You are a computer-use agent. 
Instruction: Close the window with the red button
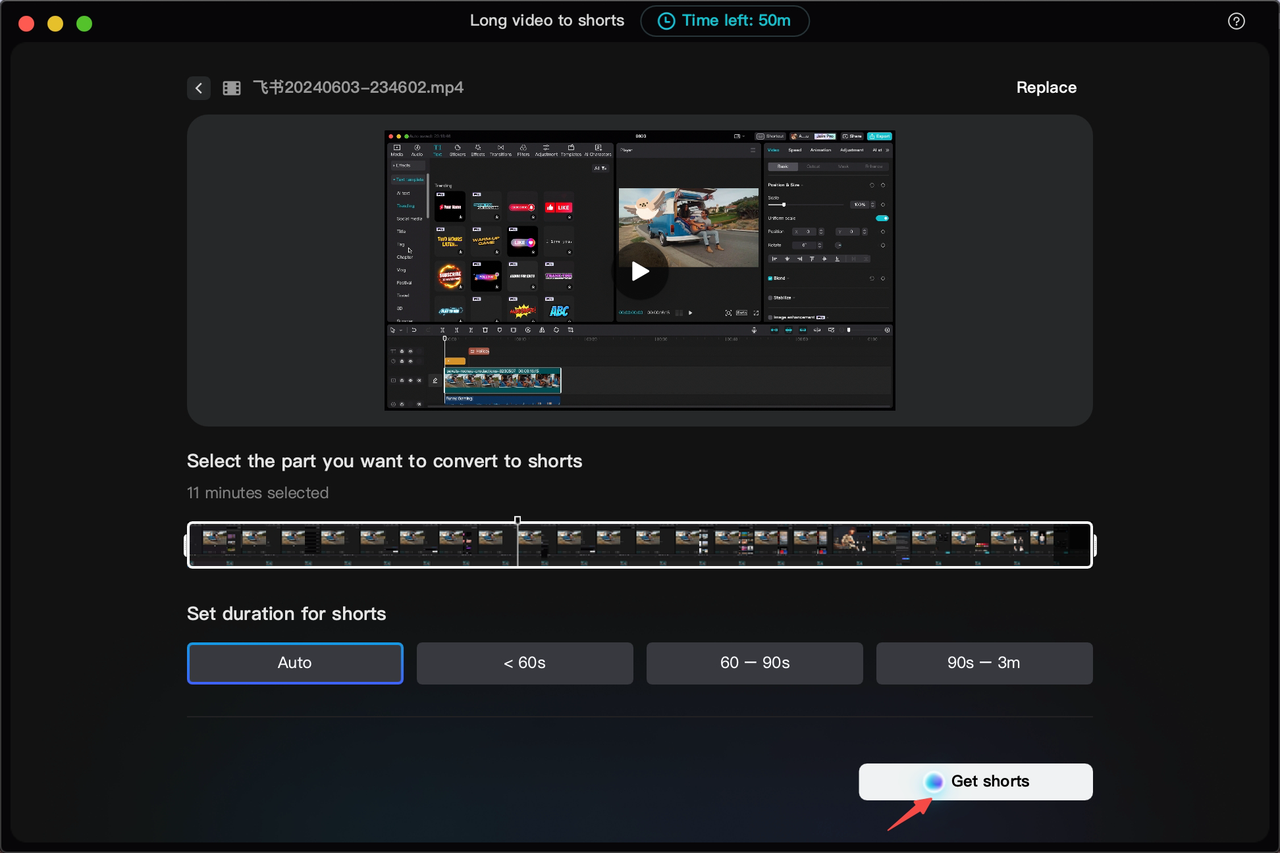point(25,22)
